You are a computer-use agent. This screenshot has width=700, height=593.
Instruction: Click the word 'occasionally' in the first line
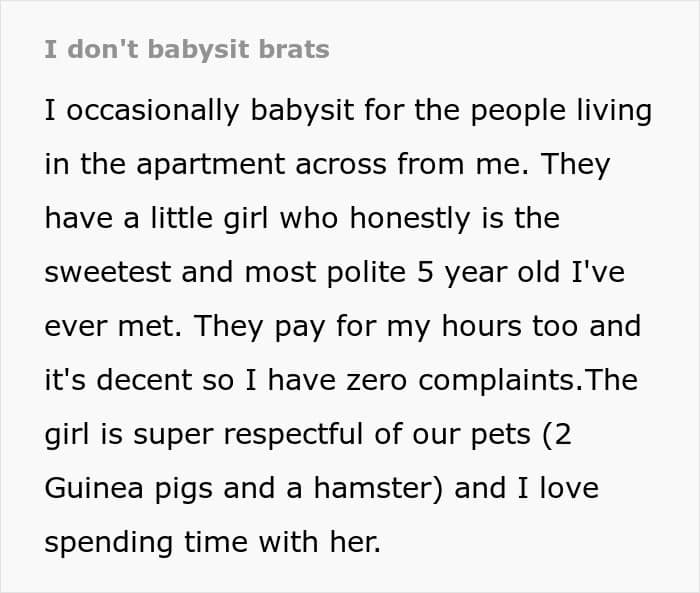pos(153,111)
